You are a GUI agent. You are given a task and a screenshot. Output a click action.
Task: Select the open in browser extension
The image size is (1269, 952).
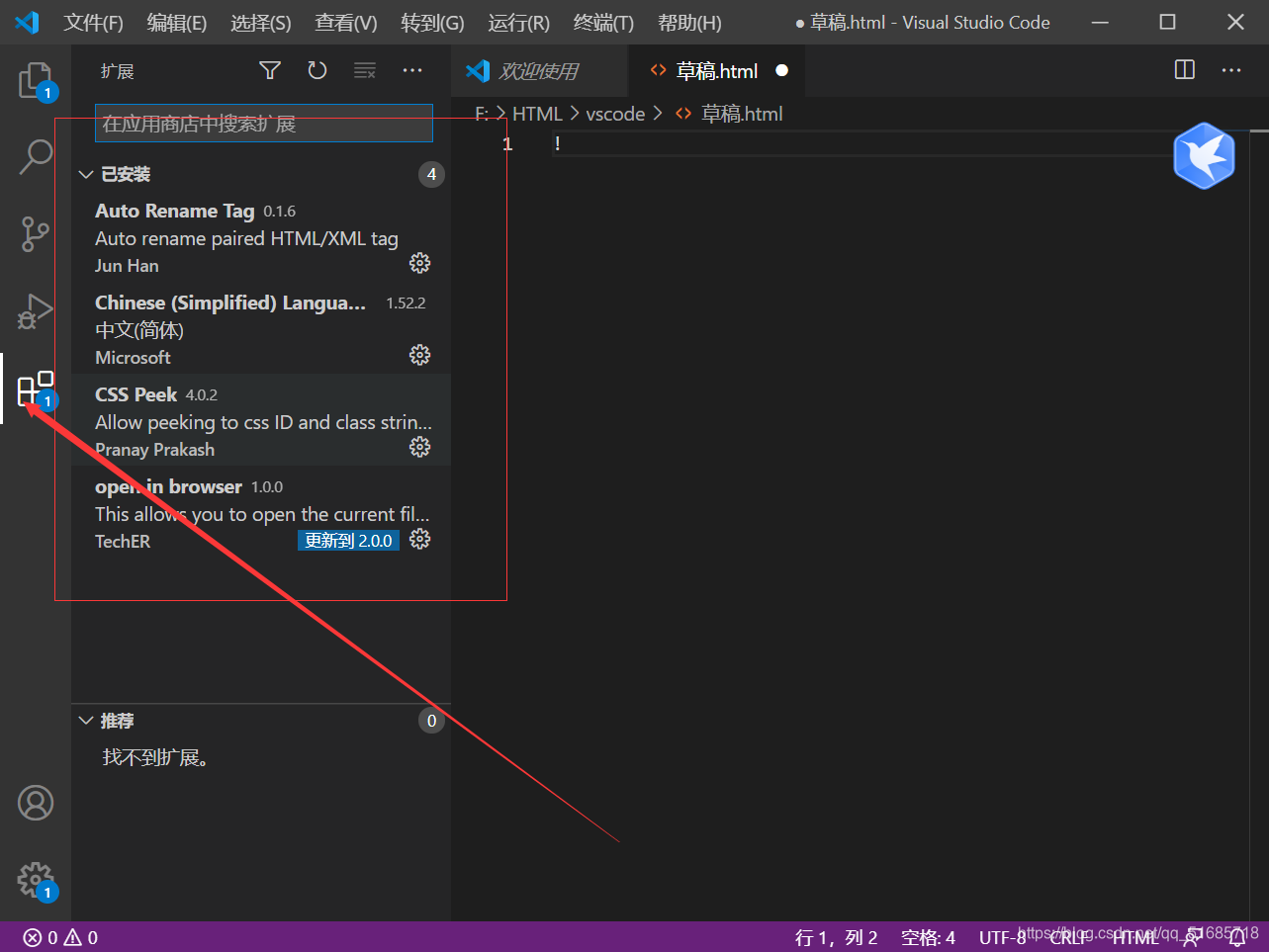tap(261, 513)
